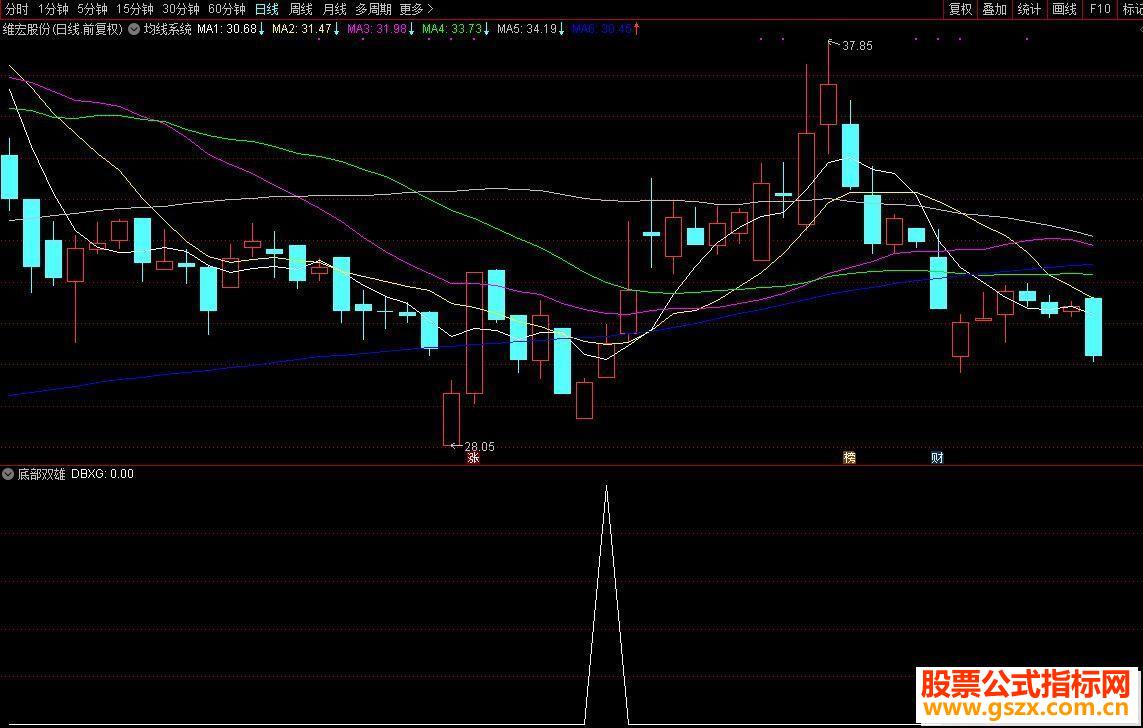Image resolution: width=1143 pixels, height=728 pixels.
Task: Open the F10 company info page
Action: click(x=1100, y=9)
